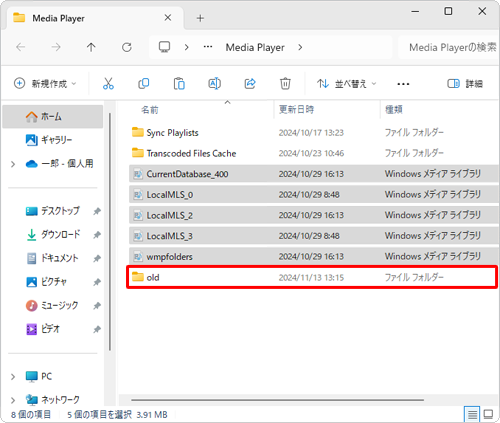Viewport: 500px width, 423px height.
Task: Refresh the Media Player folder view
Action: tap(127, 47)
